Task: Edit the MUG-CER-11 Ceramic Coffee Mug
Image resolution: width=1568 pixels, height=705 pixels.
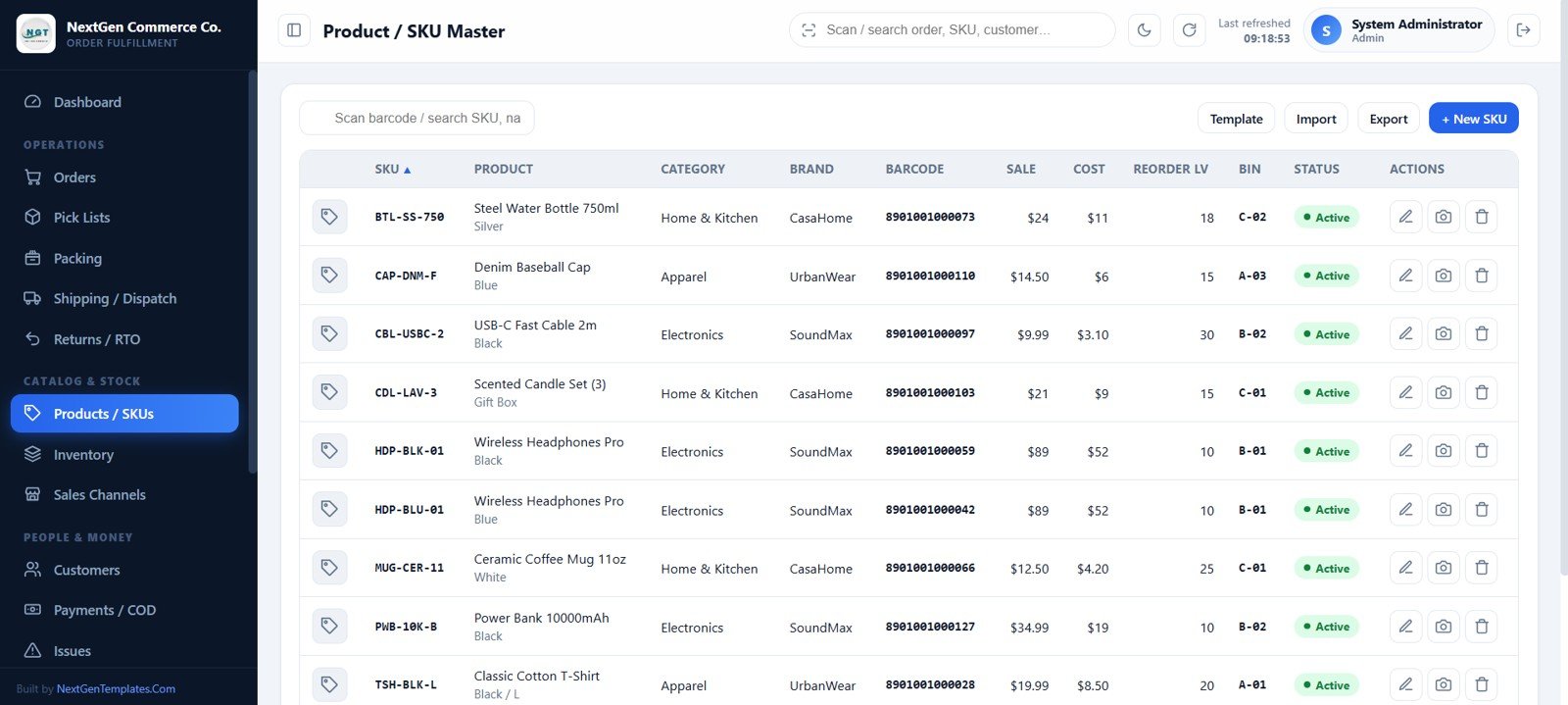Action: (x=1405, y=568)
